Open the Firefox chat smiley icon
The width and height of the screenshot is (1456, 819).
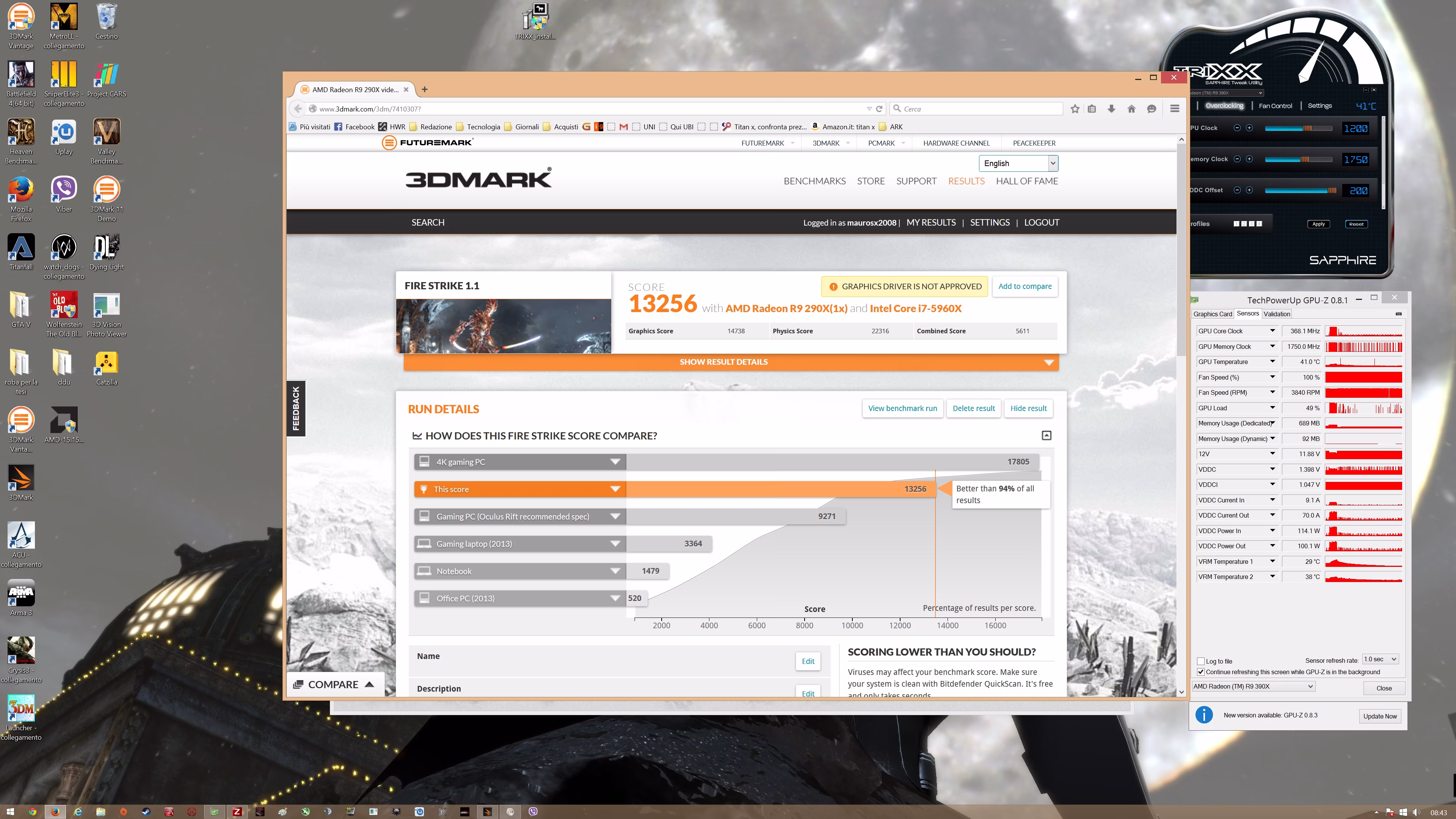coord(1152,108)
